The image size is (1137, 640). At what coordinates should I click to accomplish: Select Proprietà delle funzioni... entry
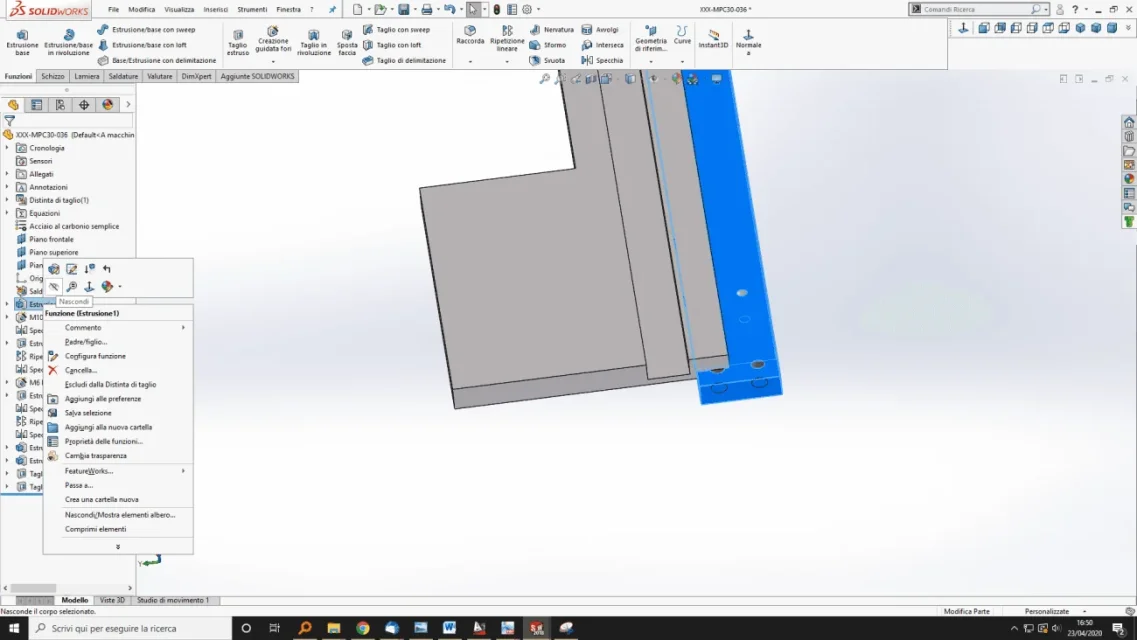(103, 441)
